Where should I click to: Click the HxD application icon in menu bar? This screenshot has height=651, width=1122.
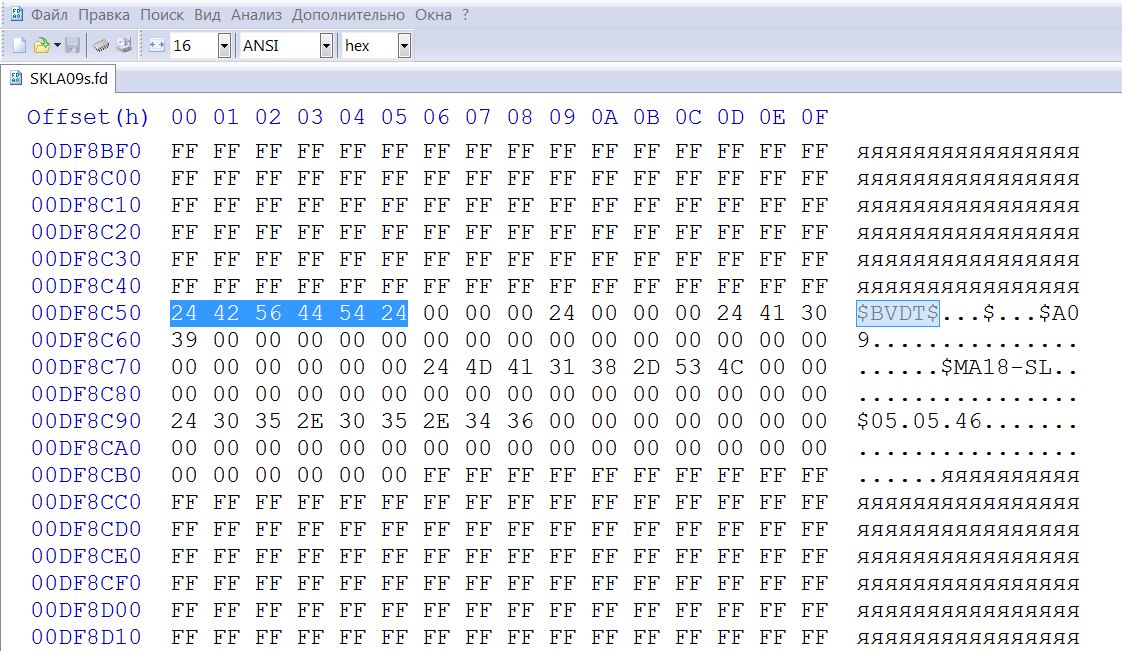pos(16,14)
